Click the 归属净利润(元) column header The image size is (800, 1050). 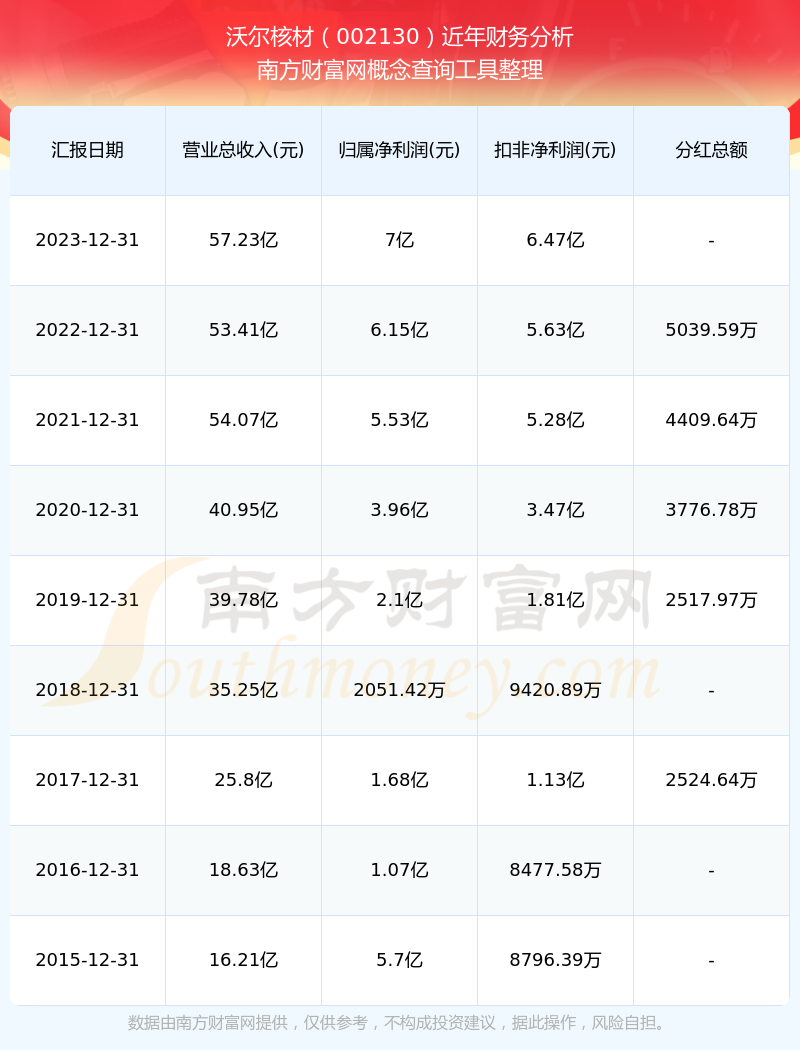click(x=400, y=150)
